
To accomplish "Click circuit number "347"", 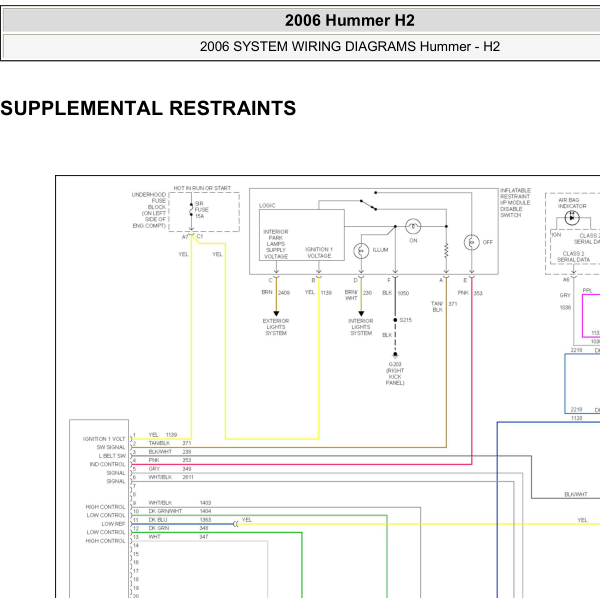I will (204, 537).
